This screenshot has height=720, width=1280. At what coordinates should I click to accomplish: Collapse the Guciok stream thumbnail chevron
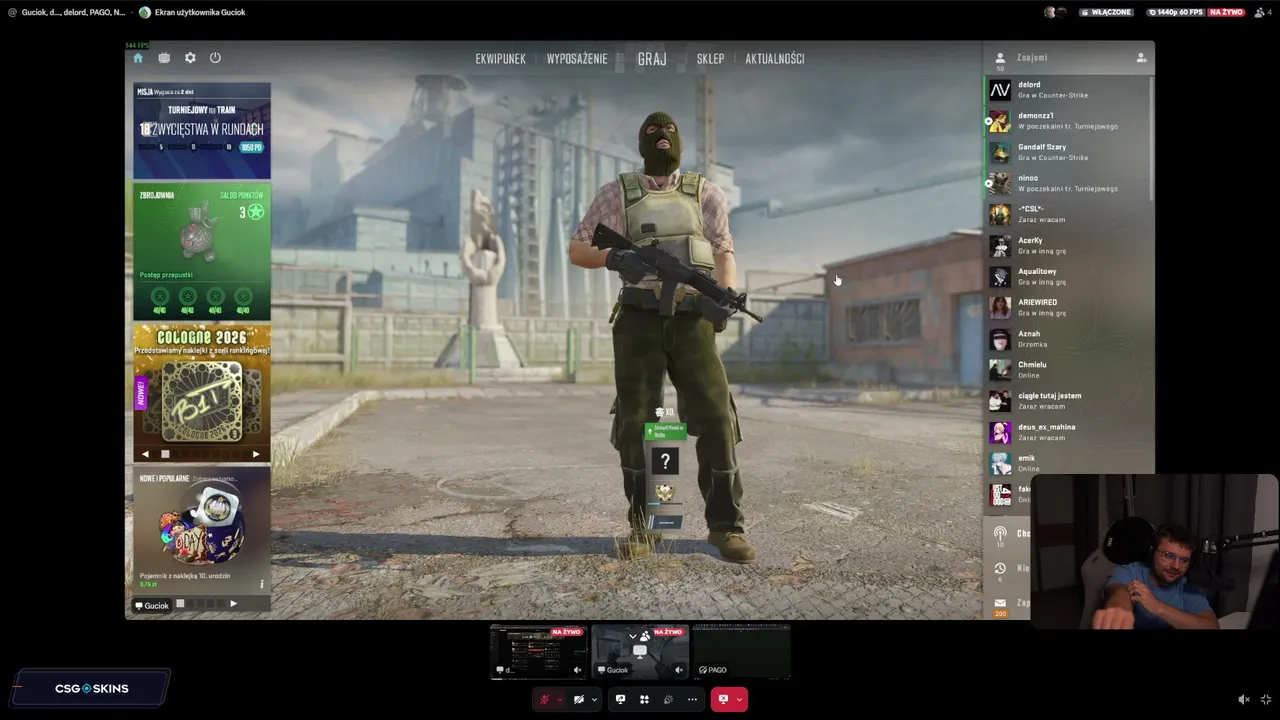click(632, 636)
